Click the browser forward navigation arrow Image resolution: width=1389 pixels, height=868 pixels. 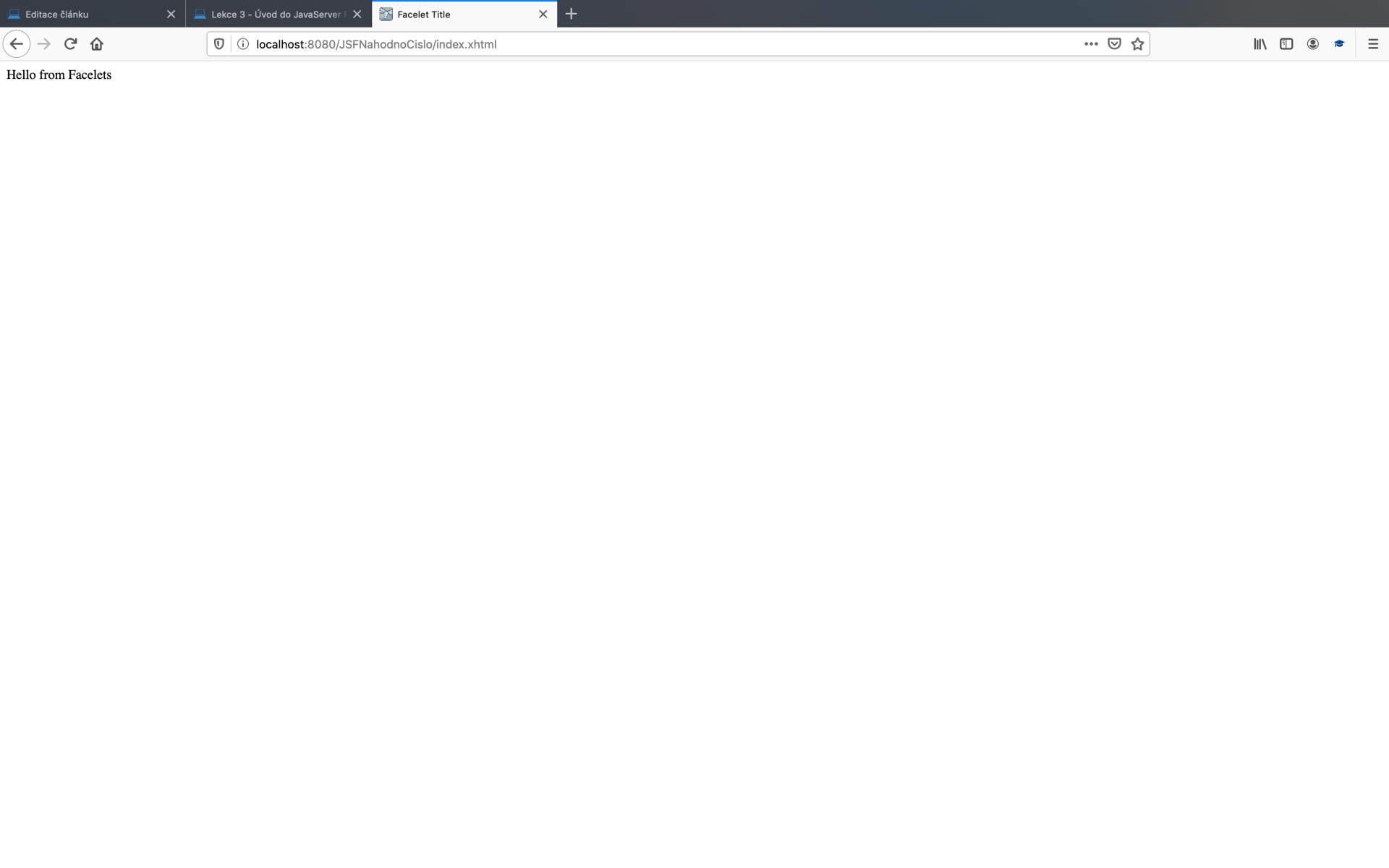tap(43, 43)
